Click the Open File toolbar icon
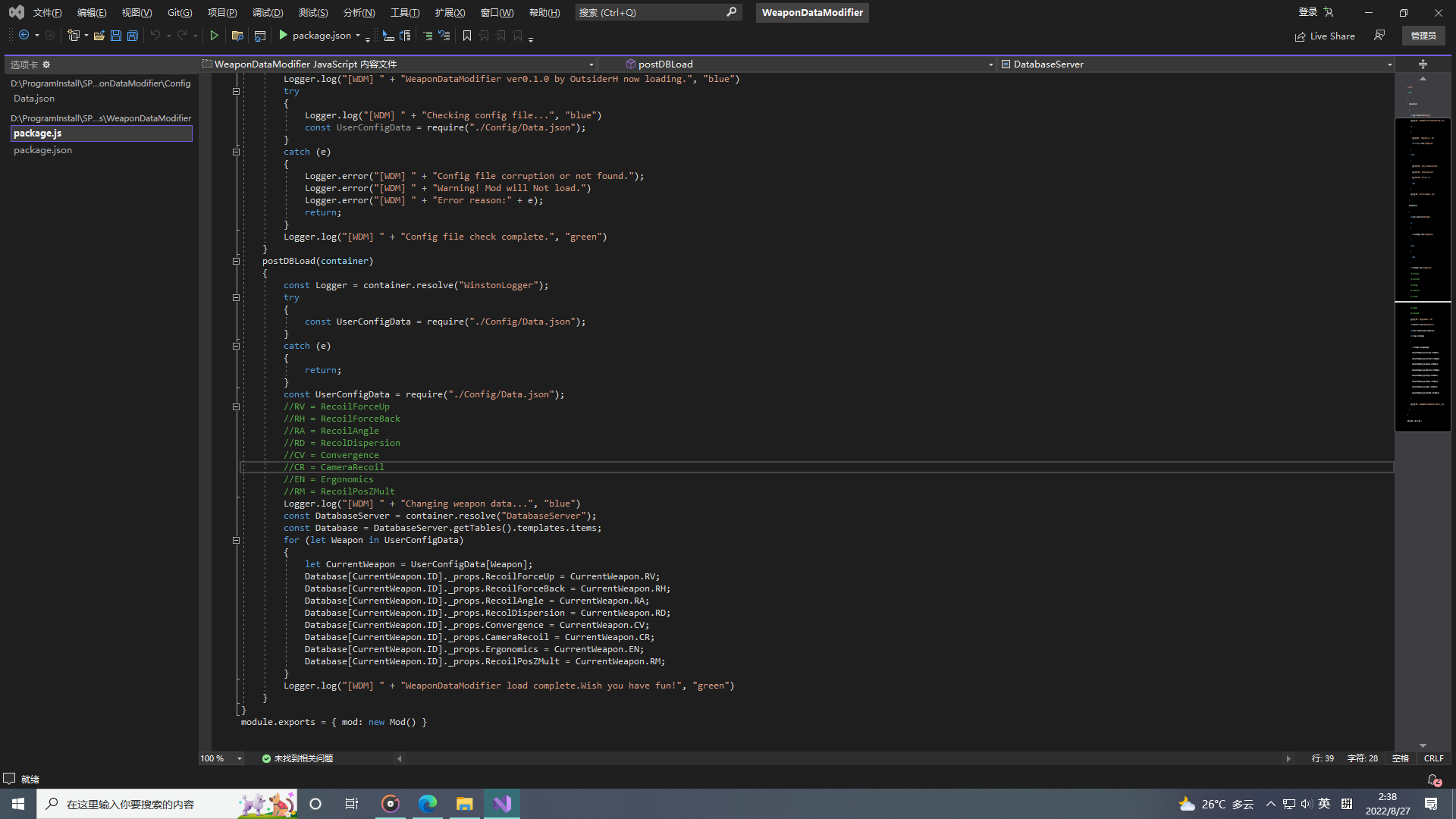Image resolution: width=1456 pixels, height=819 pixels. point(99,36)
